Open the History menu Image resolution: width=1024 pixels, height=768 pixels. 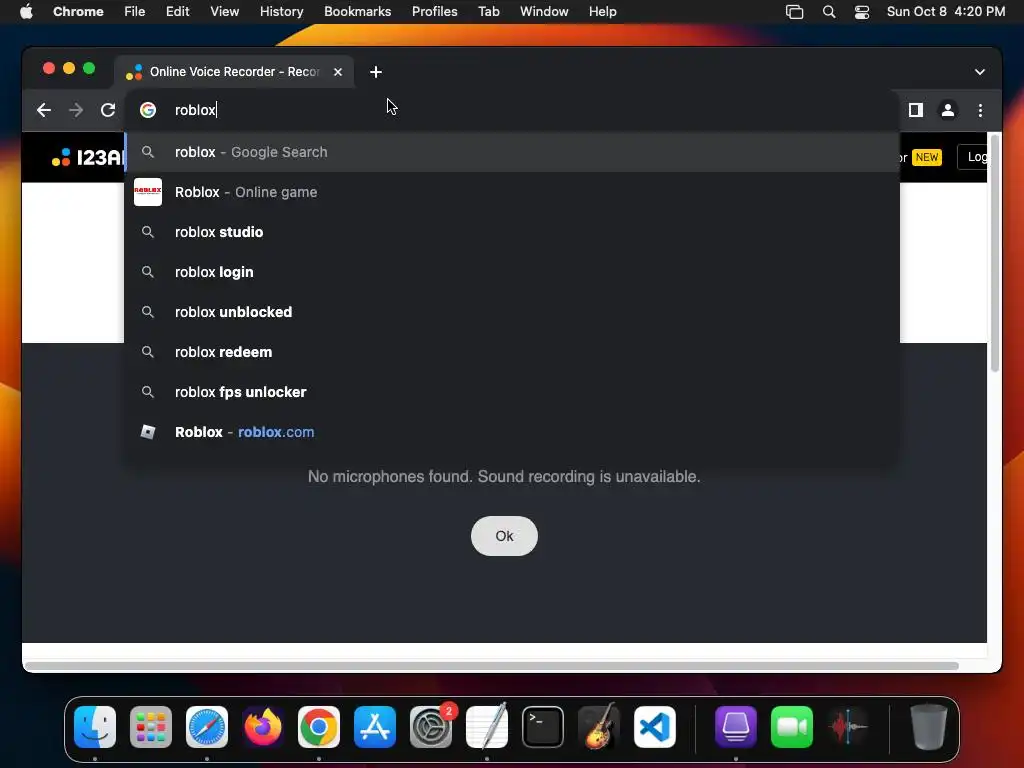(x=281, y=12)
